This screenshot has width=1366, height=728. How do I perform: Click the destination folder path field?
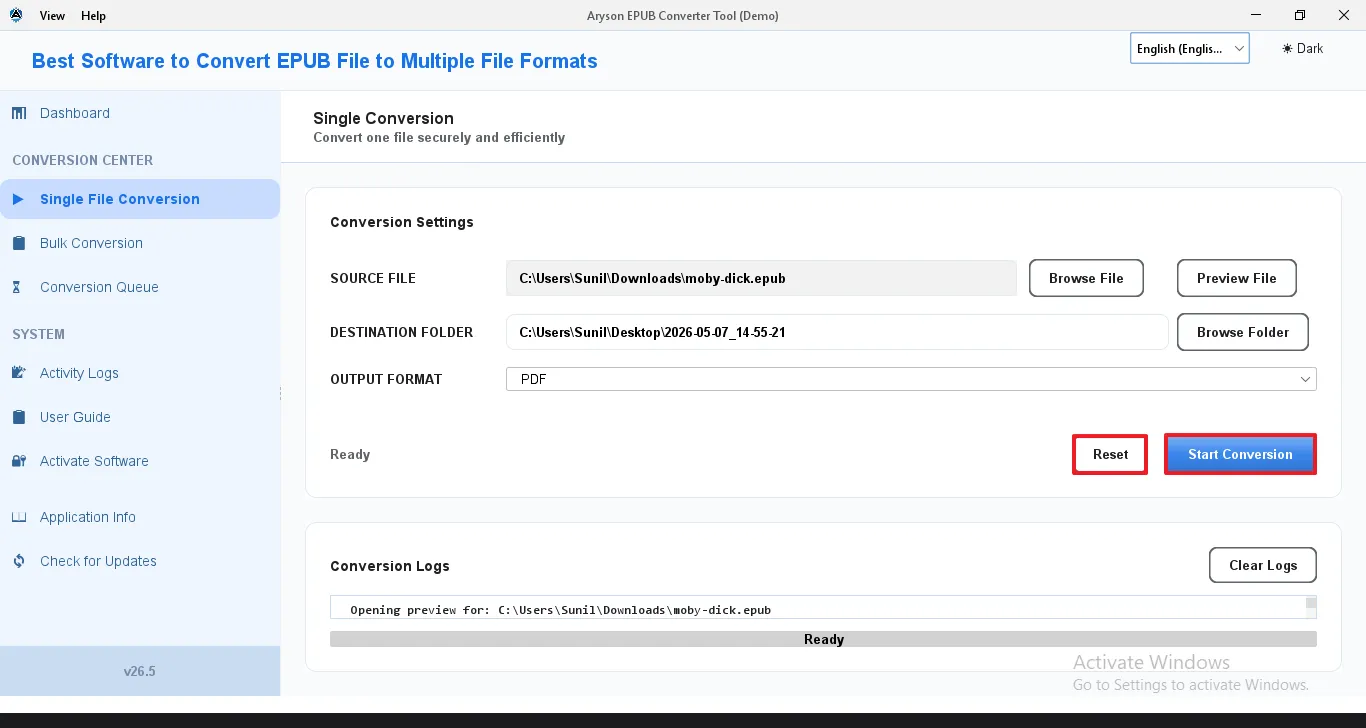[837, 332]
